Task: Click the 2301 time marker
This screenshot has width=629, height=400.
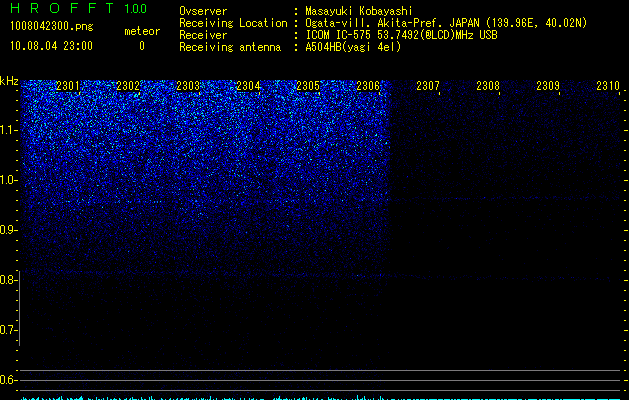Action: 68,86
